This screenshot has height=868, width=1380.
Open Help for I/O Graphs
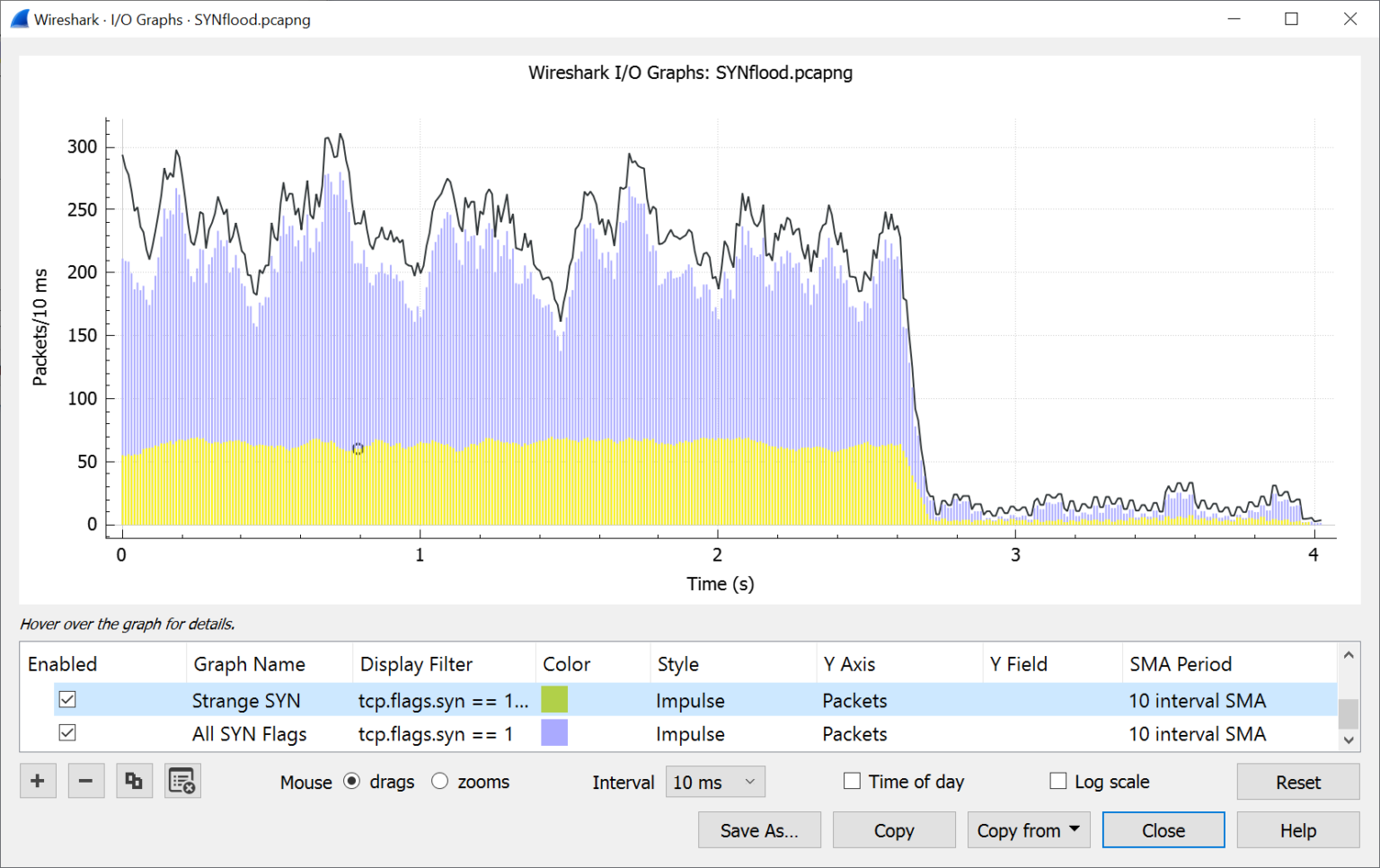(x=1297, y=829)
